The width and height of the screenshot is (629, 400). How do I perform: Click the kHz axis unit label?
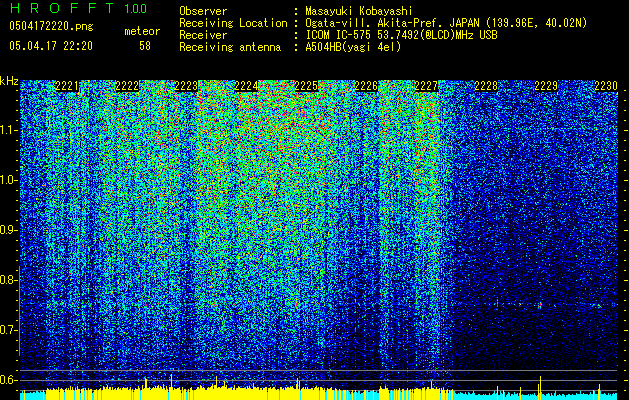point(9,81)
